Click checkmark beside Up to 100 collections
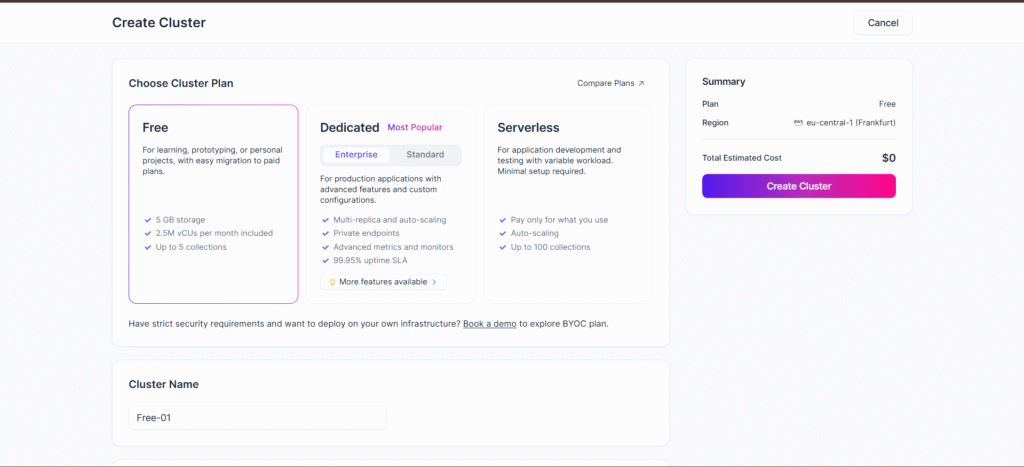 coord(502,247)
